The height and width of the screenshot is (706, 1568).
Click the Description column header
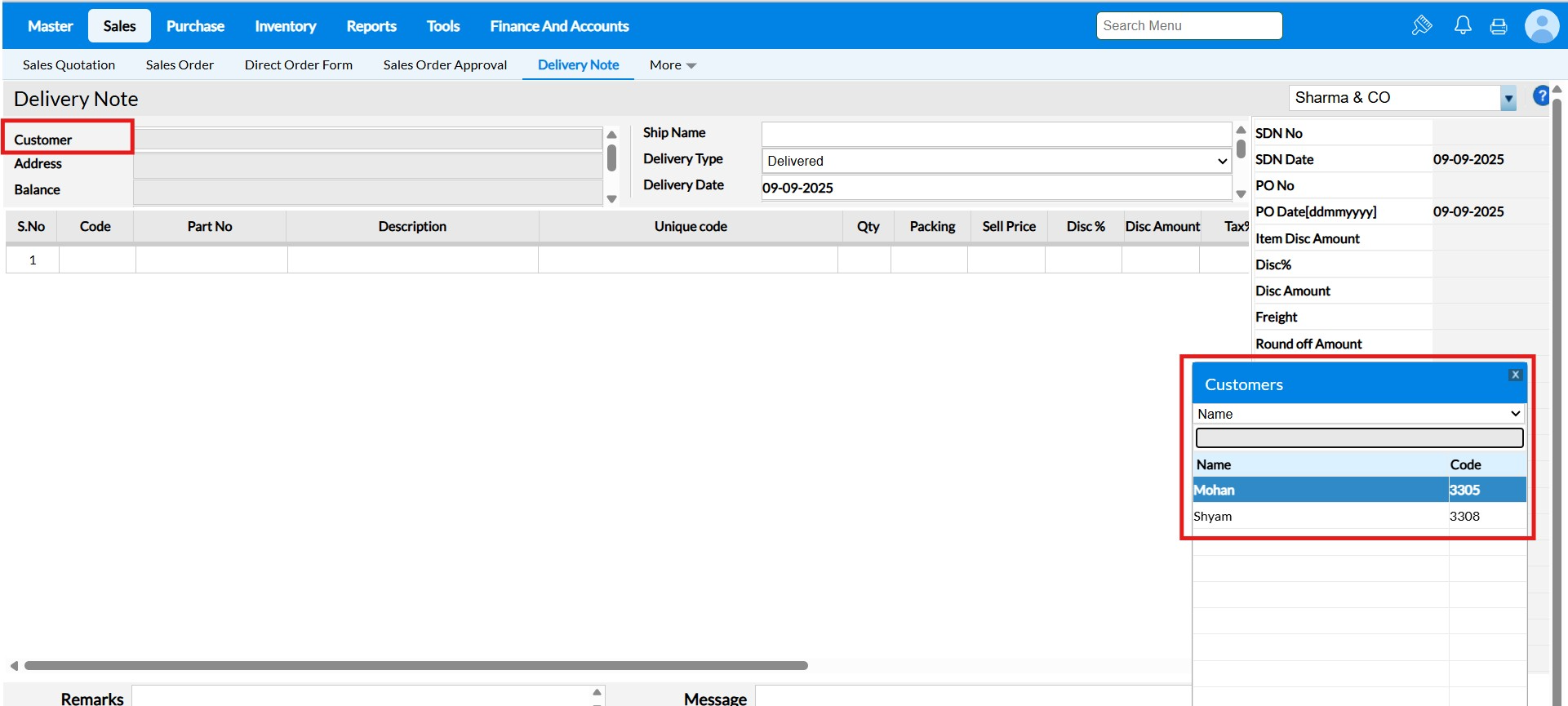pos(412,227)
